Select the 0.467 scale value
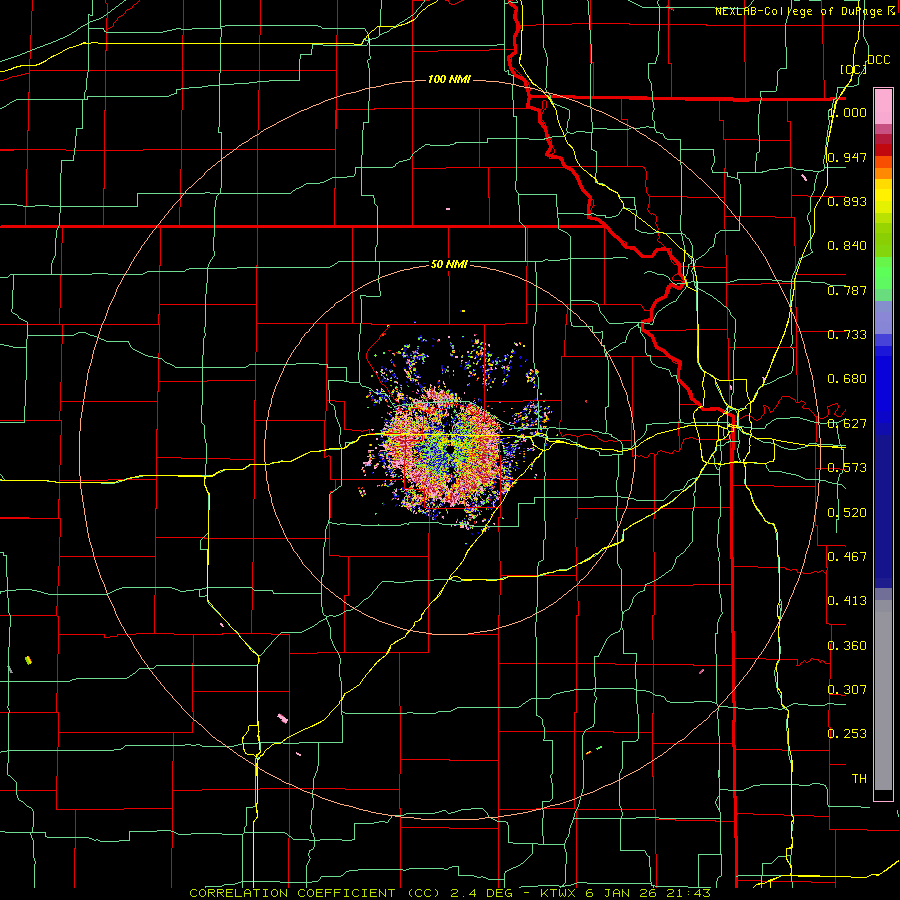Screen dimensions: 900x900 [x=847, y=557]
